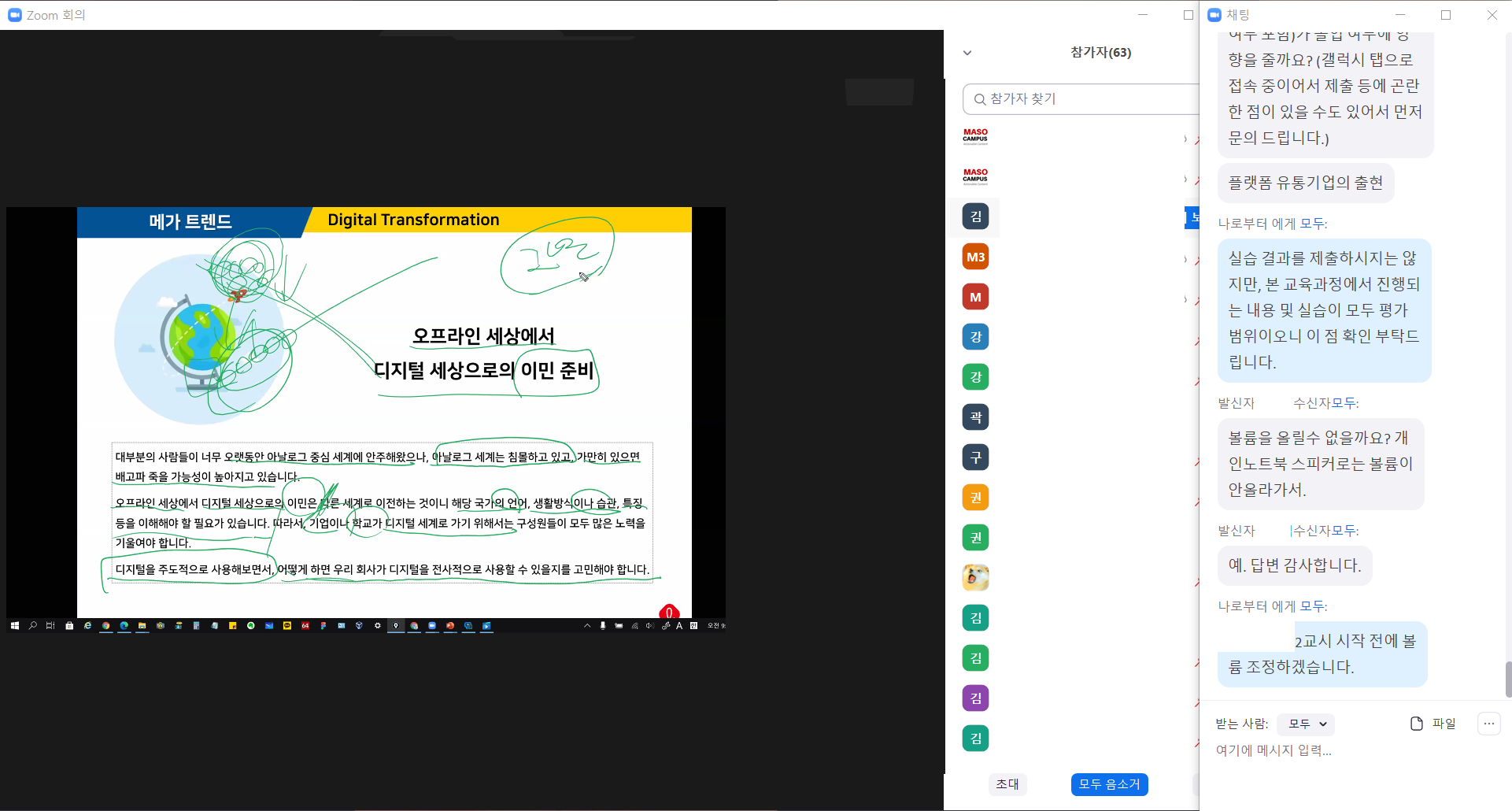Select the purple 김 participant avatar
The height and width of the screenshot is (811, 1512).
pos(975,698)
